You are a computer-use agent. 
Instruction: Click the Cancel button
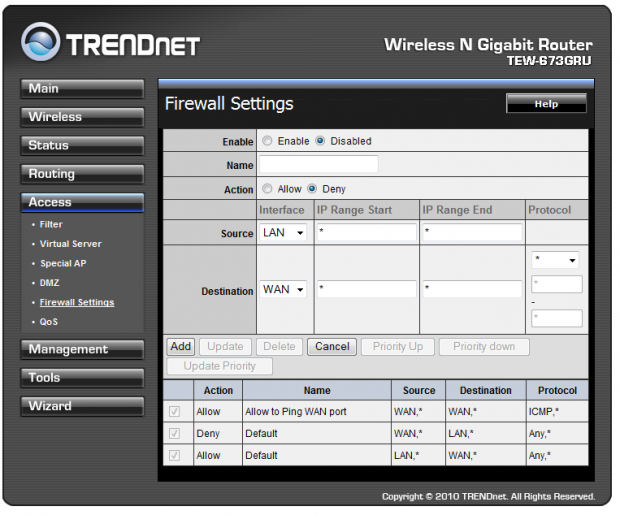coord(332,346)
